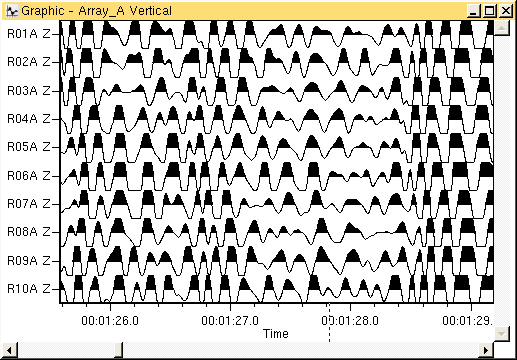The width and height of the screenshot is (517, 360).
Task: Click the horizontal scrollbar left arrow
Action: (x=9, y=350)
